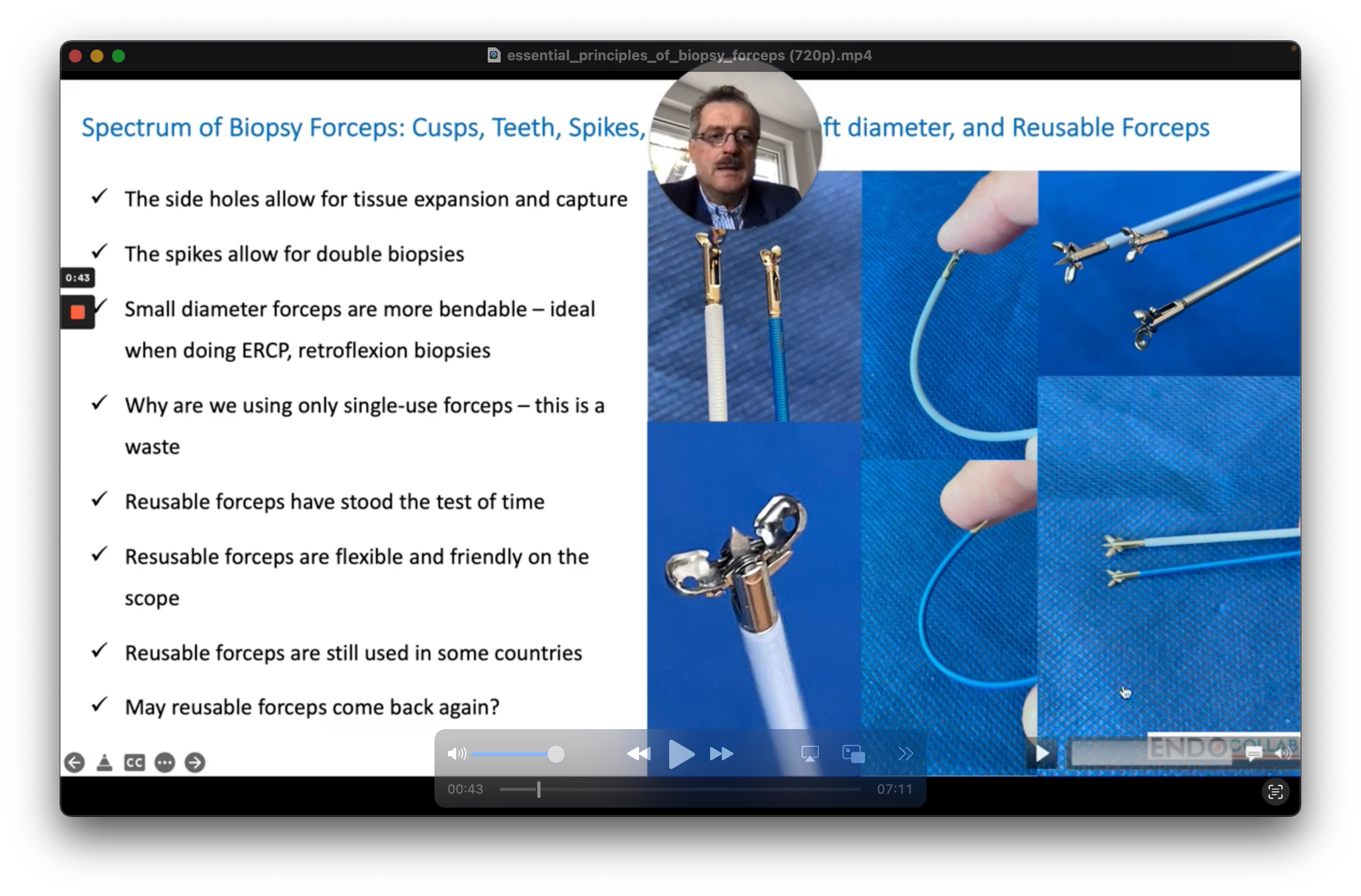Mute audio via the player speaker icon
1361x896 pixels.
[457, 754]
